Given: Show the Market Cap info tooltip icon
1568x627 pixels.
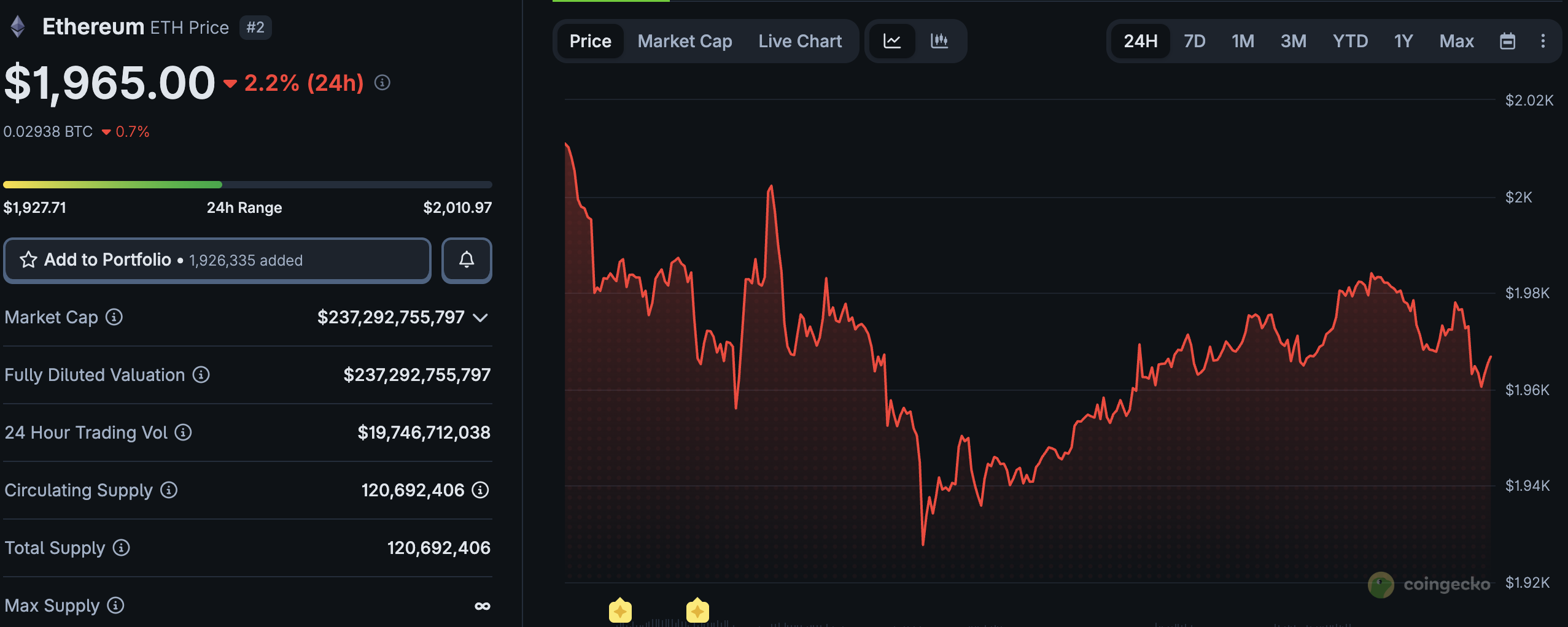Looking at the screenshot, I should 114,317.
